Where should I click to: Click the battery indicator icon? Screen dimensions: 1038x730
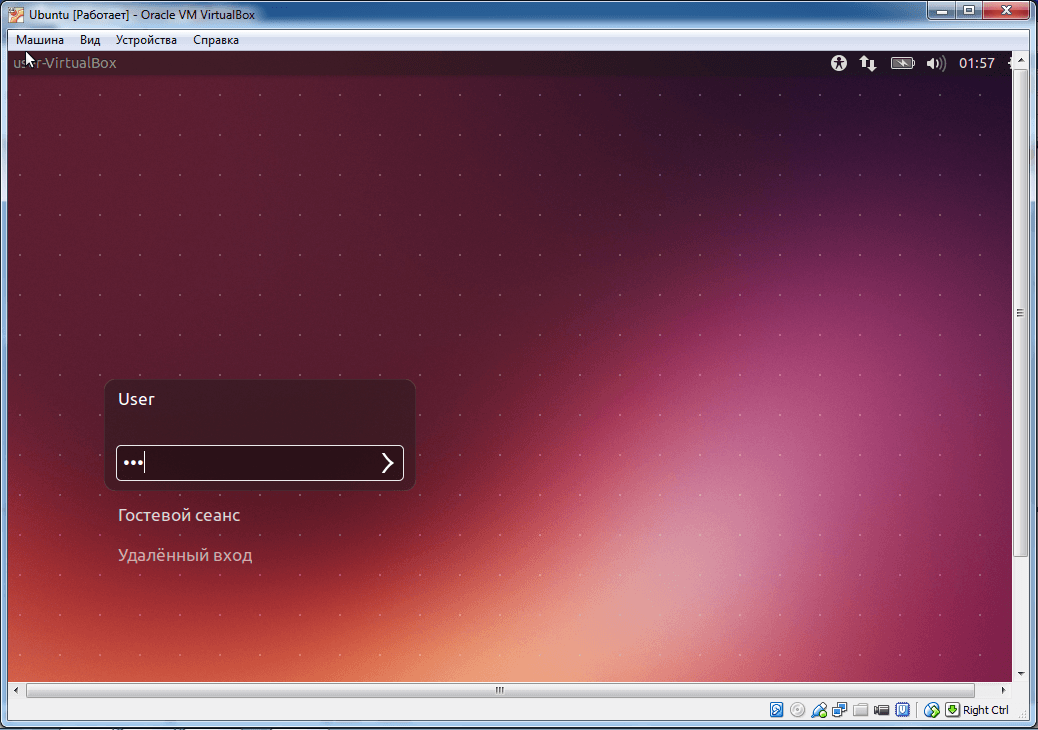902,63
